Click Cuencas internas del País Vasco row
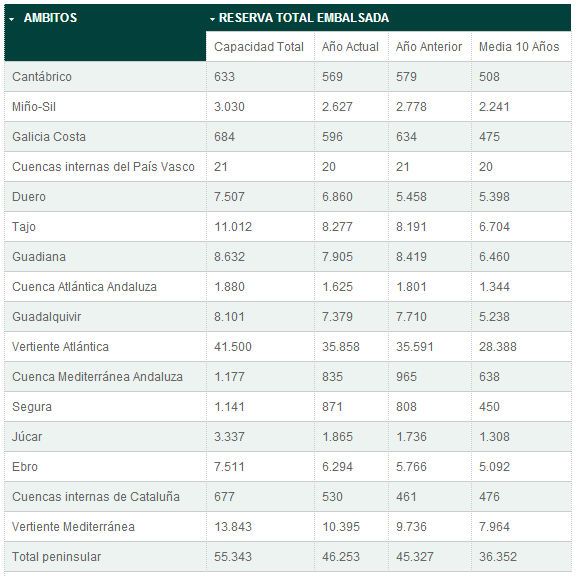Viewport: 579px width, 576px height. 288,167
